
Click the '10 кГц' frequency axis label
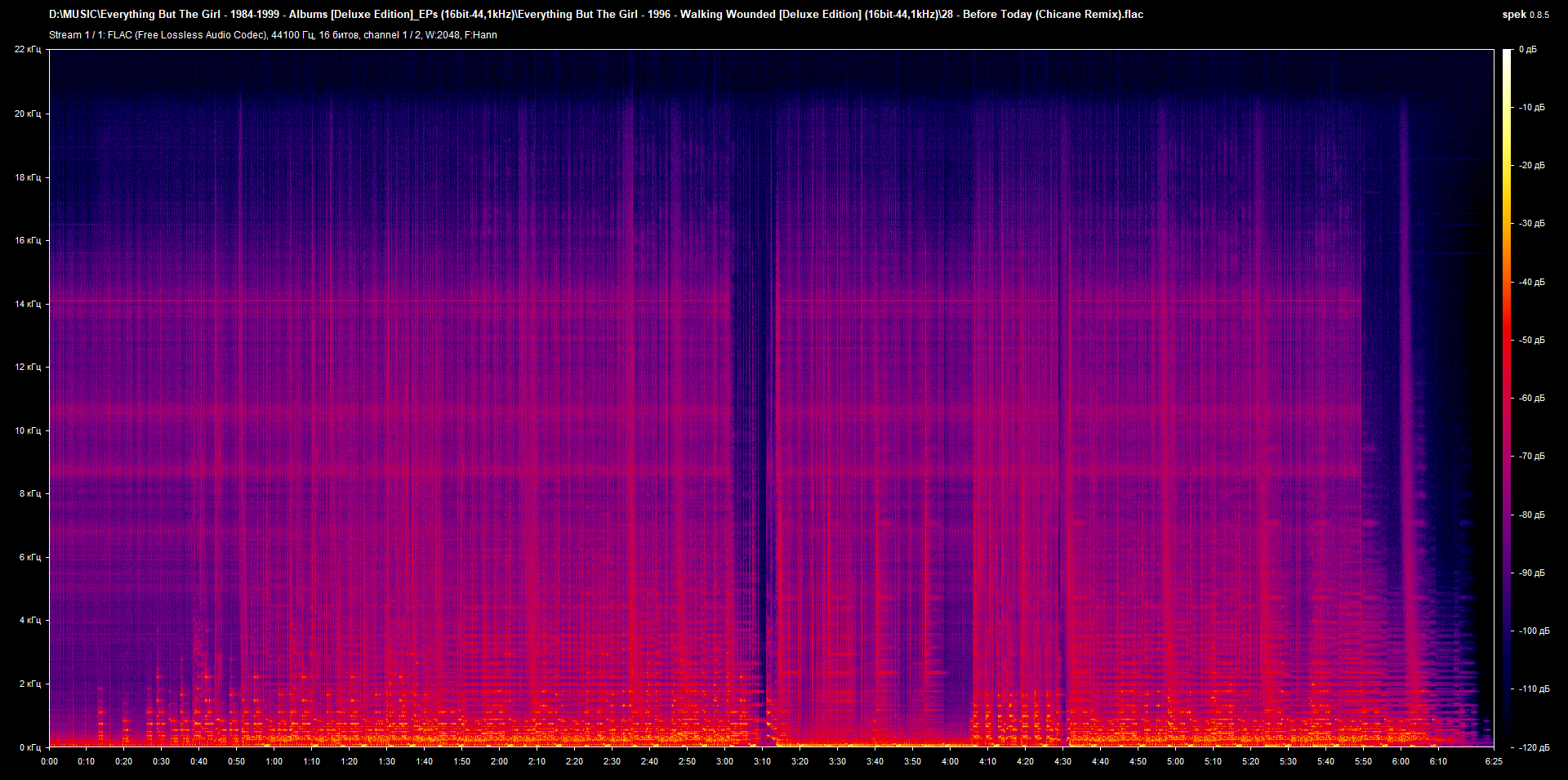[28, 430]
